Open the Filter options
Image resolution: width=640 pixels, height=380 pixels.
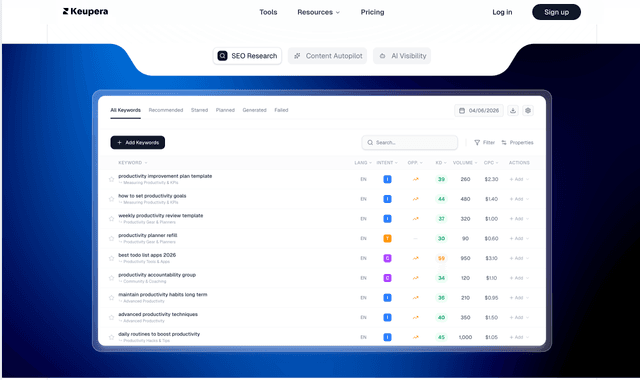484,142
